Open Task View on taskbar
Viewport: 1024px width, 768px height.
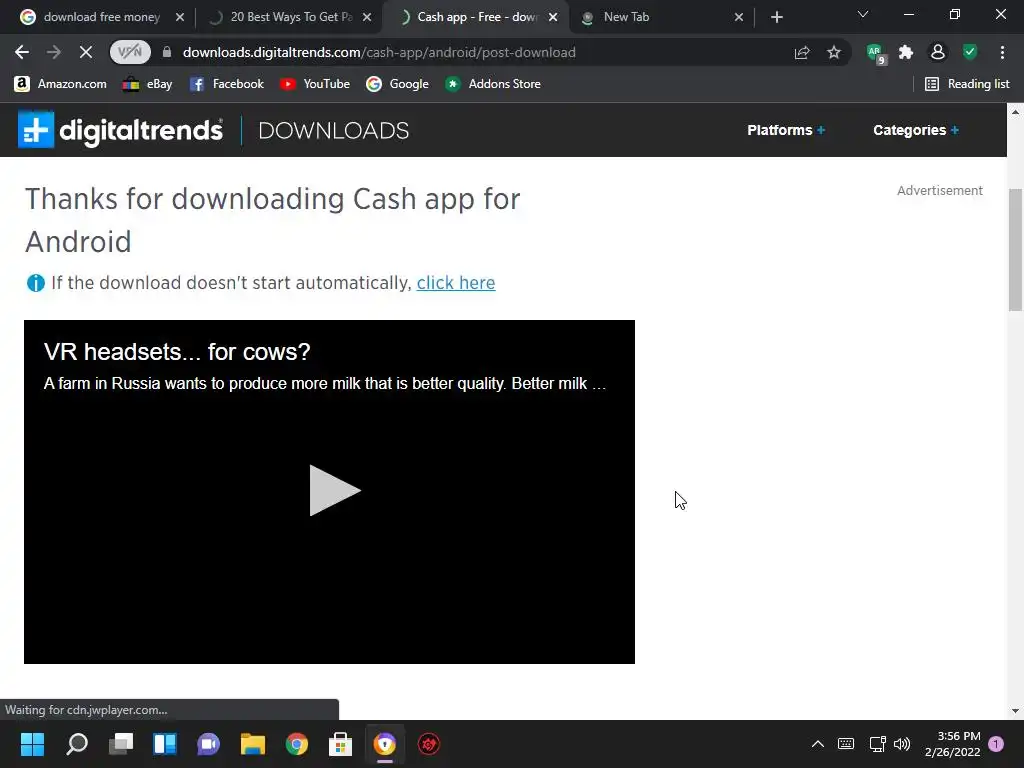click(x=121, y=744)
